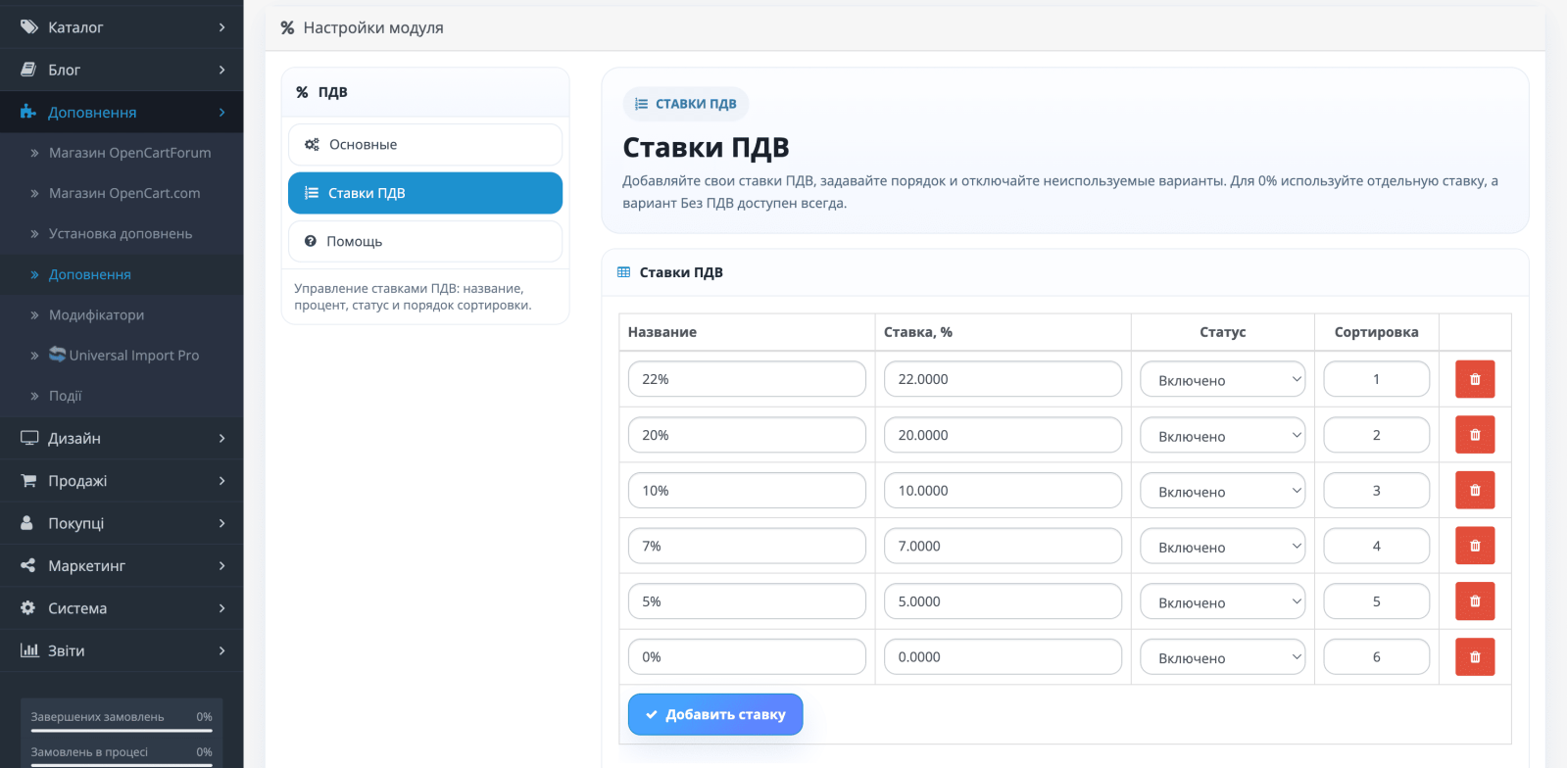This screenshot has width=1568, height=768.
Task: Delete the 22% tax rate row
Action: point(1475,379)
